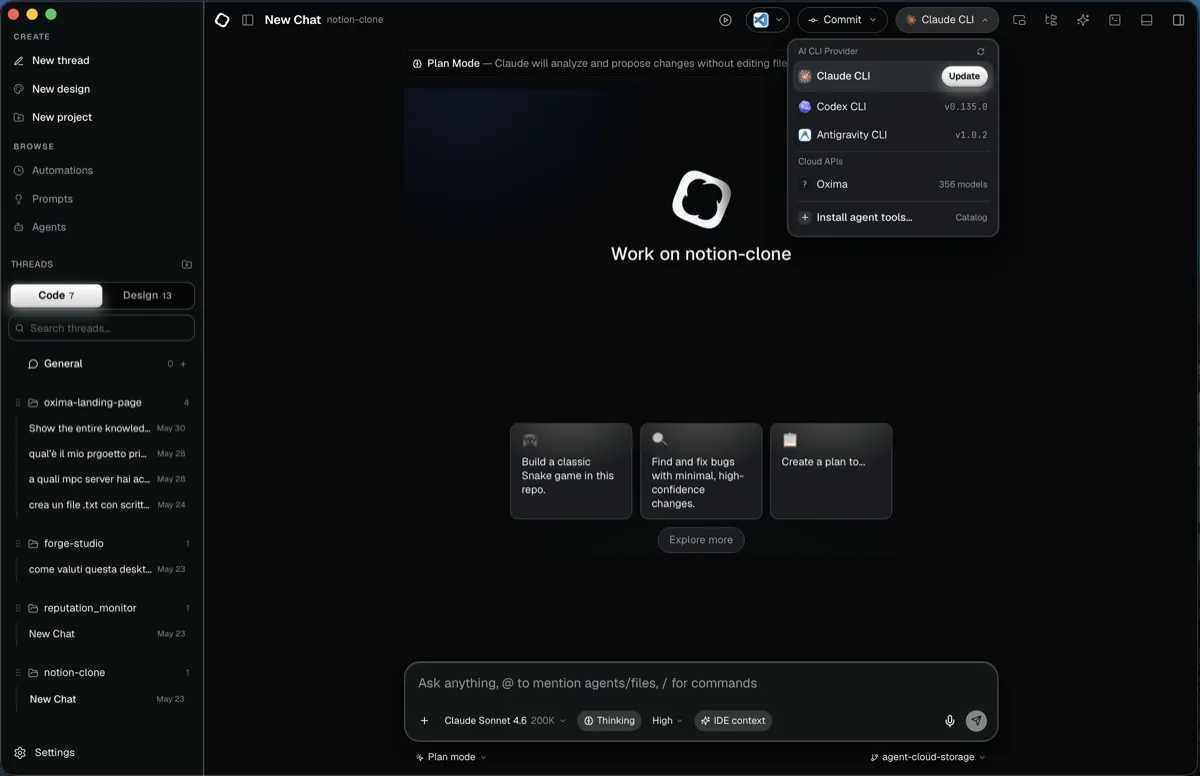Click the sparkles AI icon in toolbar

point(1083,20)
